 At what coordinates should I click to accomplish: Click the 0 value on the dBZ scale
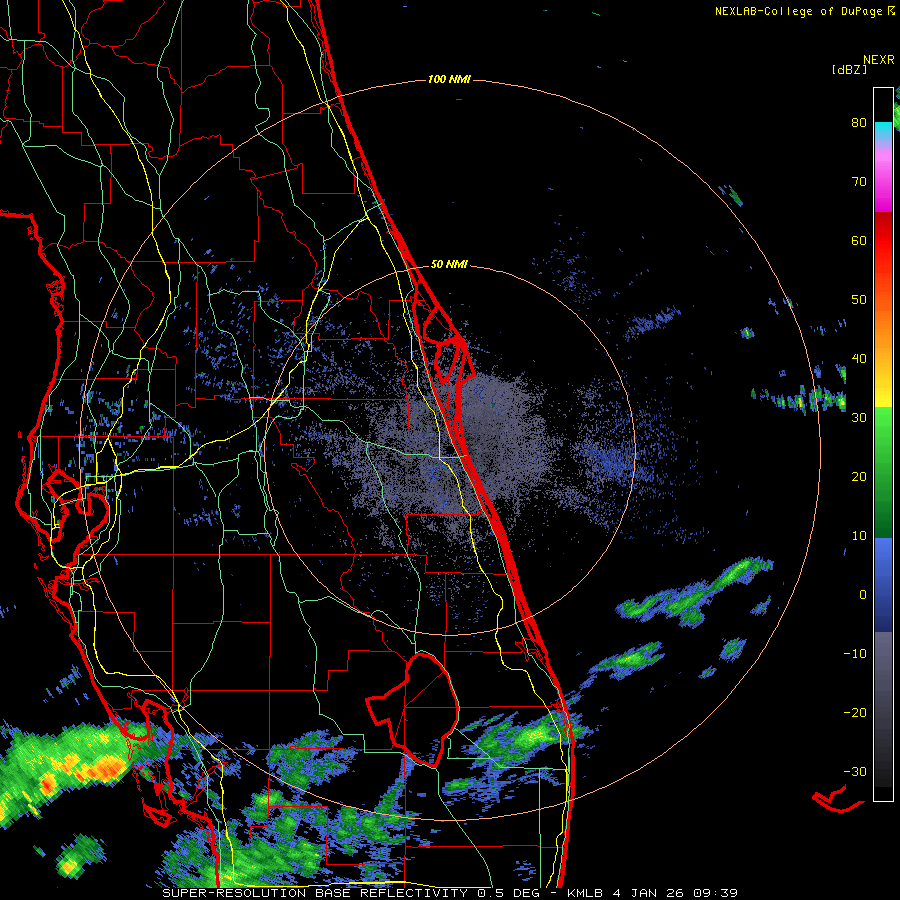(863, 595)
